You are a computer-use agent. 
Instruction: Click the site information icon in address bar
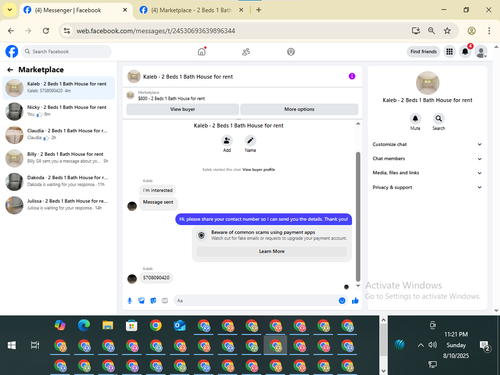[x=67, y=31]
